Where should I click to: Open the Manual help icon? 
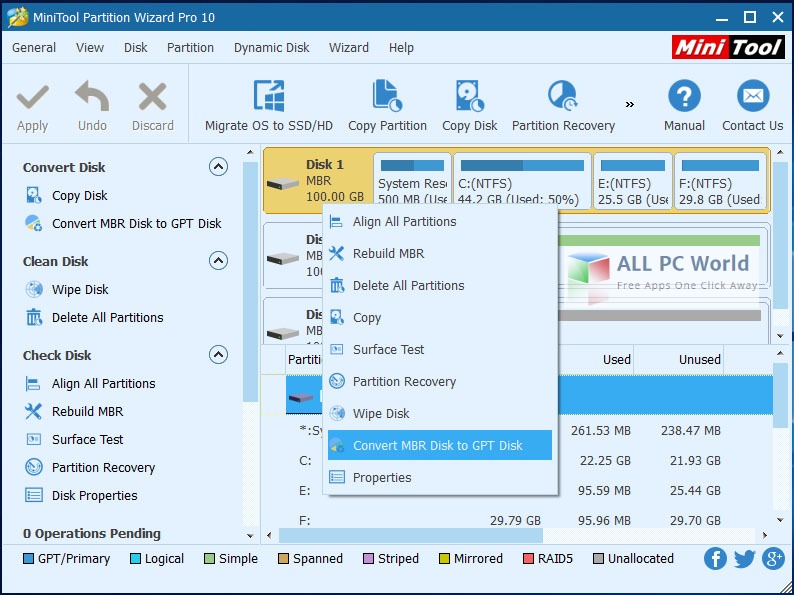point(684,96)
